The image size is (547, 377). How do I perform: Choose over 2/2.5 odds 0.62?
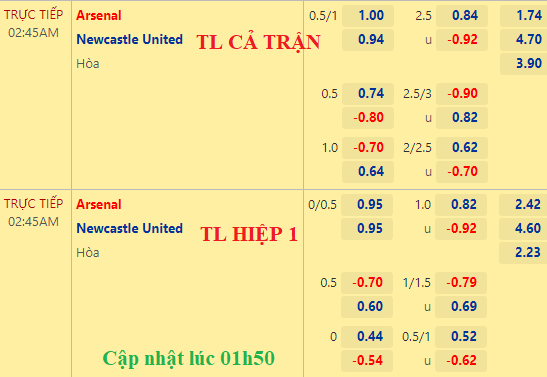pyautogui.click(x=462, y=148)
